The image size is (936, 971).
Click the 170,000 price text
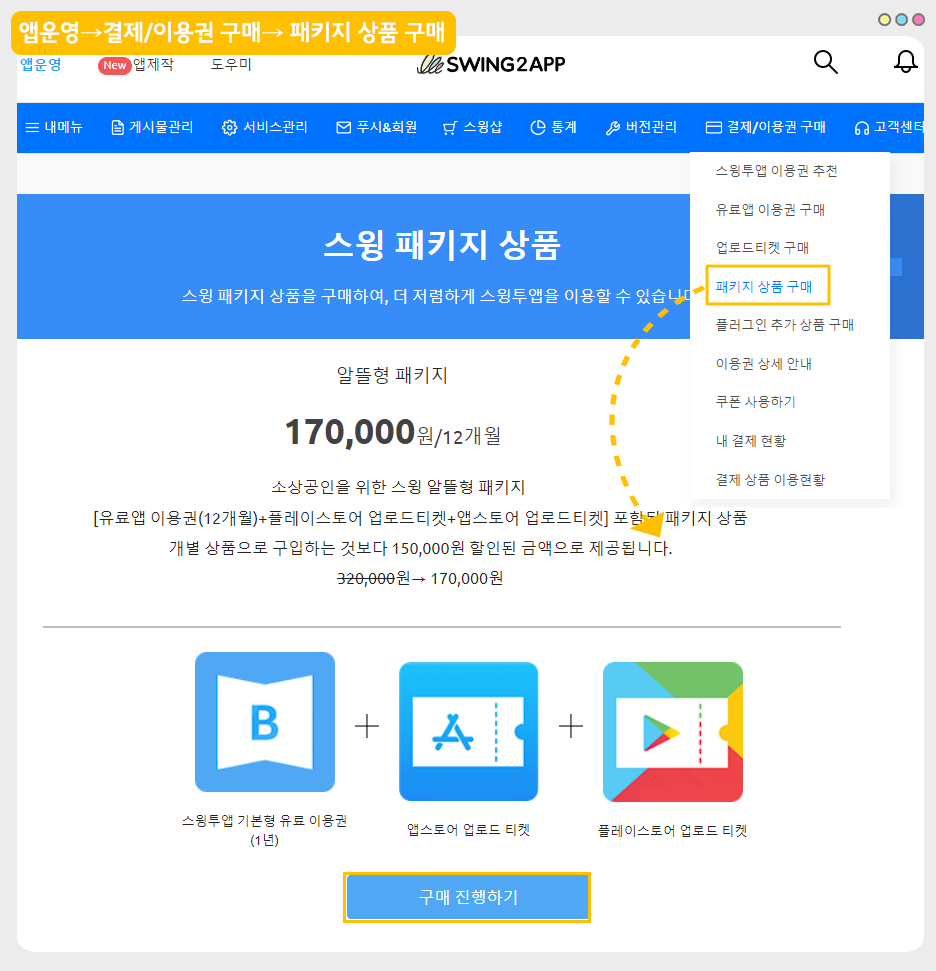click(350, 432)
